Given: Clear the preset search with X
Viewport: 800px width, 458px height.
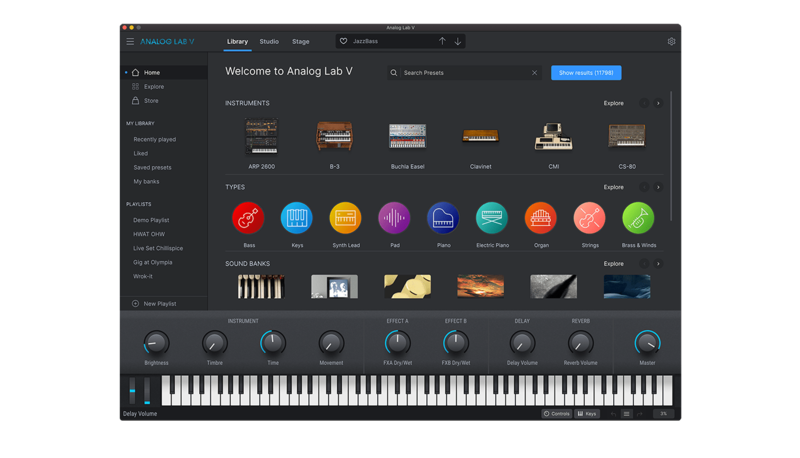Looking at the screenshot, I should (x=534, y=73).
